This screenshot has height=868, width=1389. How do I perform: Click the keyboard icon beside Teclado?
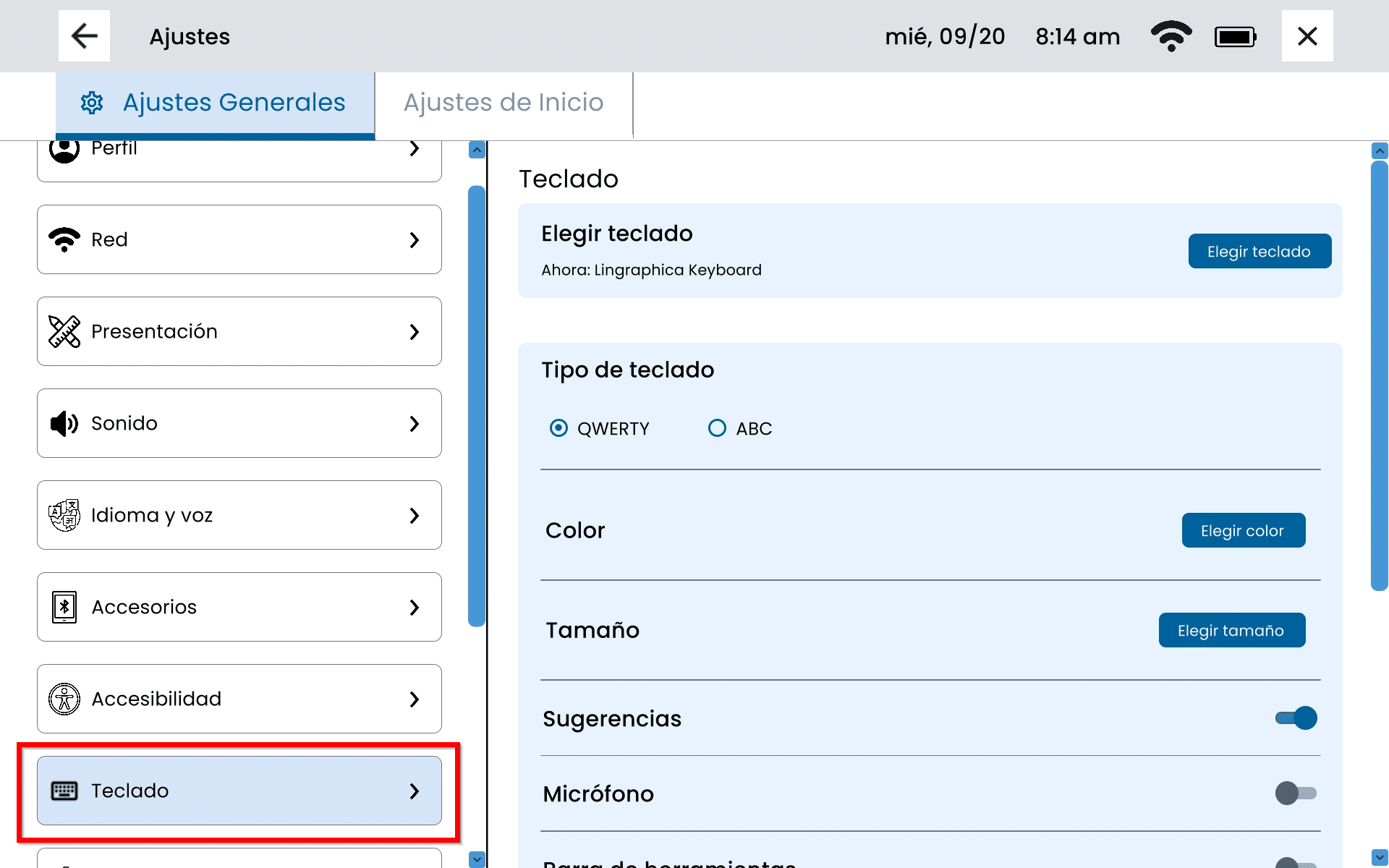coord(64,791)
